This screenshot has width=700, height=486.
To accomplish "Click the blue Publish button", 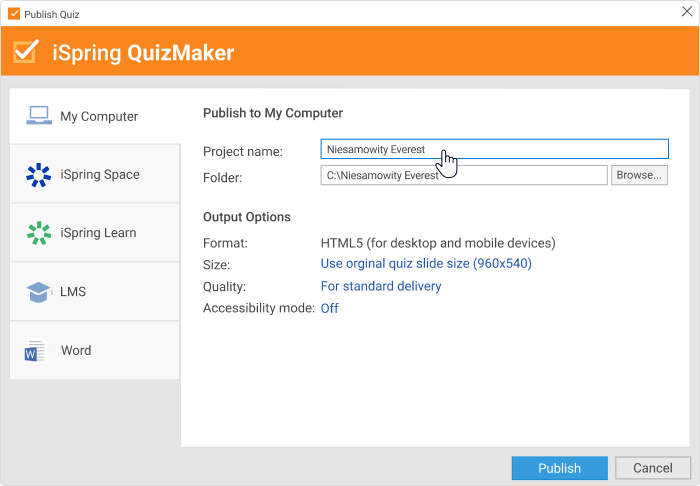I will (559, 468).
